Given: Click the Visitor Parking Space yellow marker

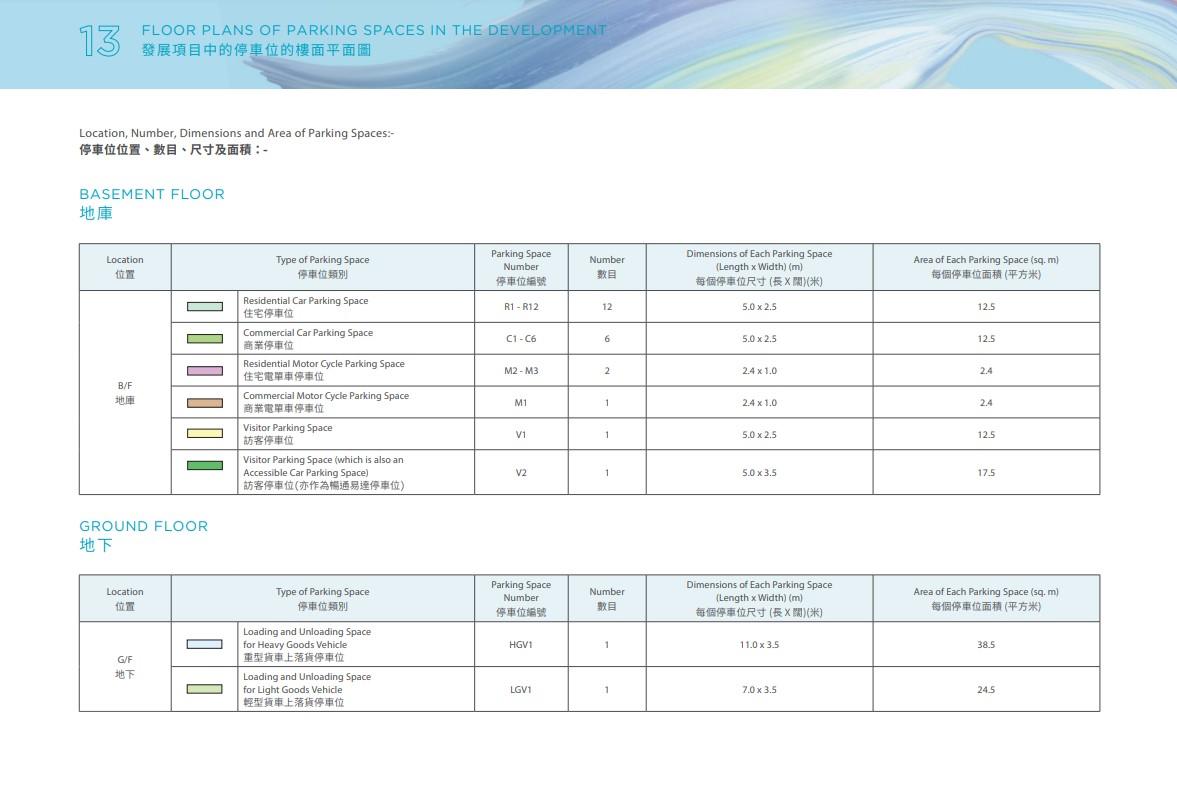Looking at the screenshot, I should tap(204, 432).
